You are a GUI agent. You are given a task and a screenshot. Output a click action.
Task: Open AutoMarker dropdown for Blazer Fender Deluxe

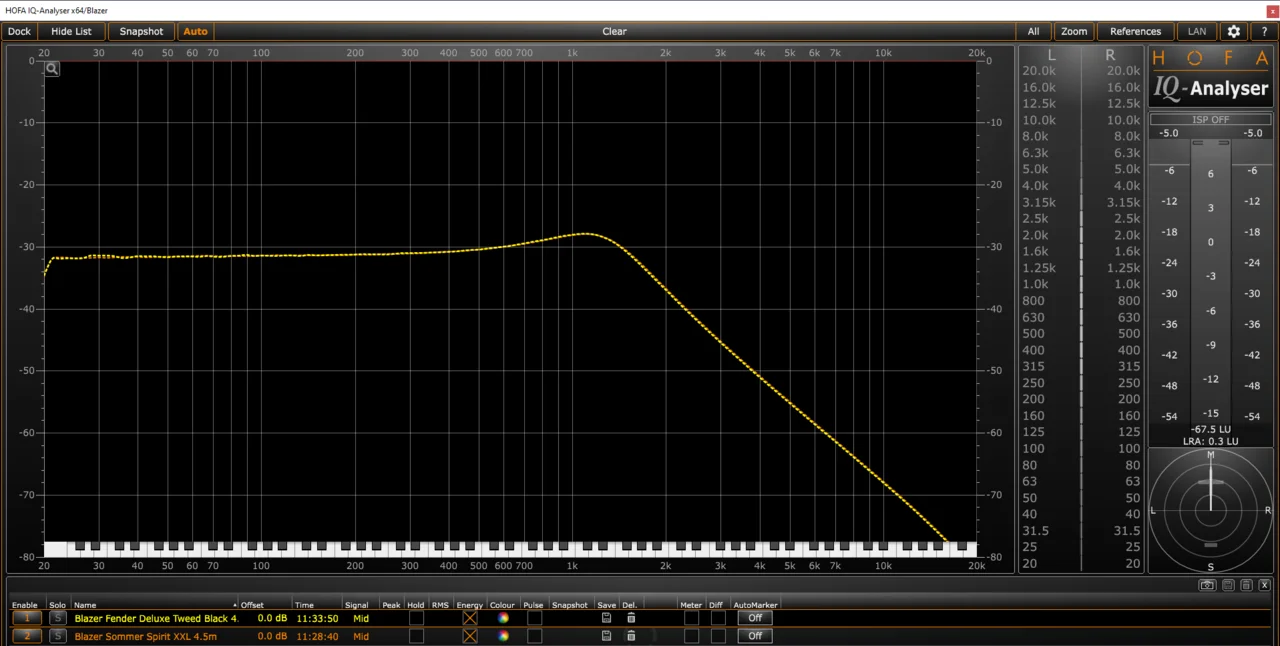(755, 618)
